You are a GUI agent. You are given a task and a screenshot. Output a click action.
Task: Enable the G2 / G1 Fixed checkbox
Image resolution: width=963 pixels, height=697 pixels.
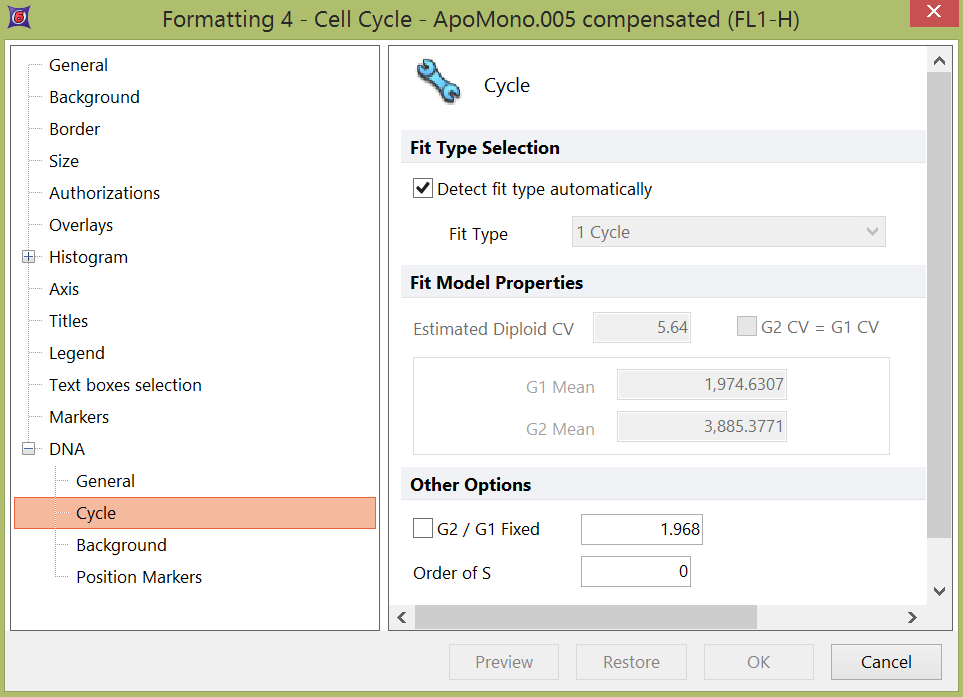(x=423, y=529)
